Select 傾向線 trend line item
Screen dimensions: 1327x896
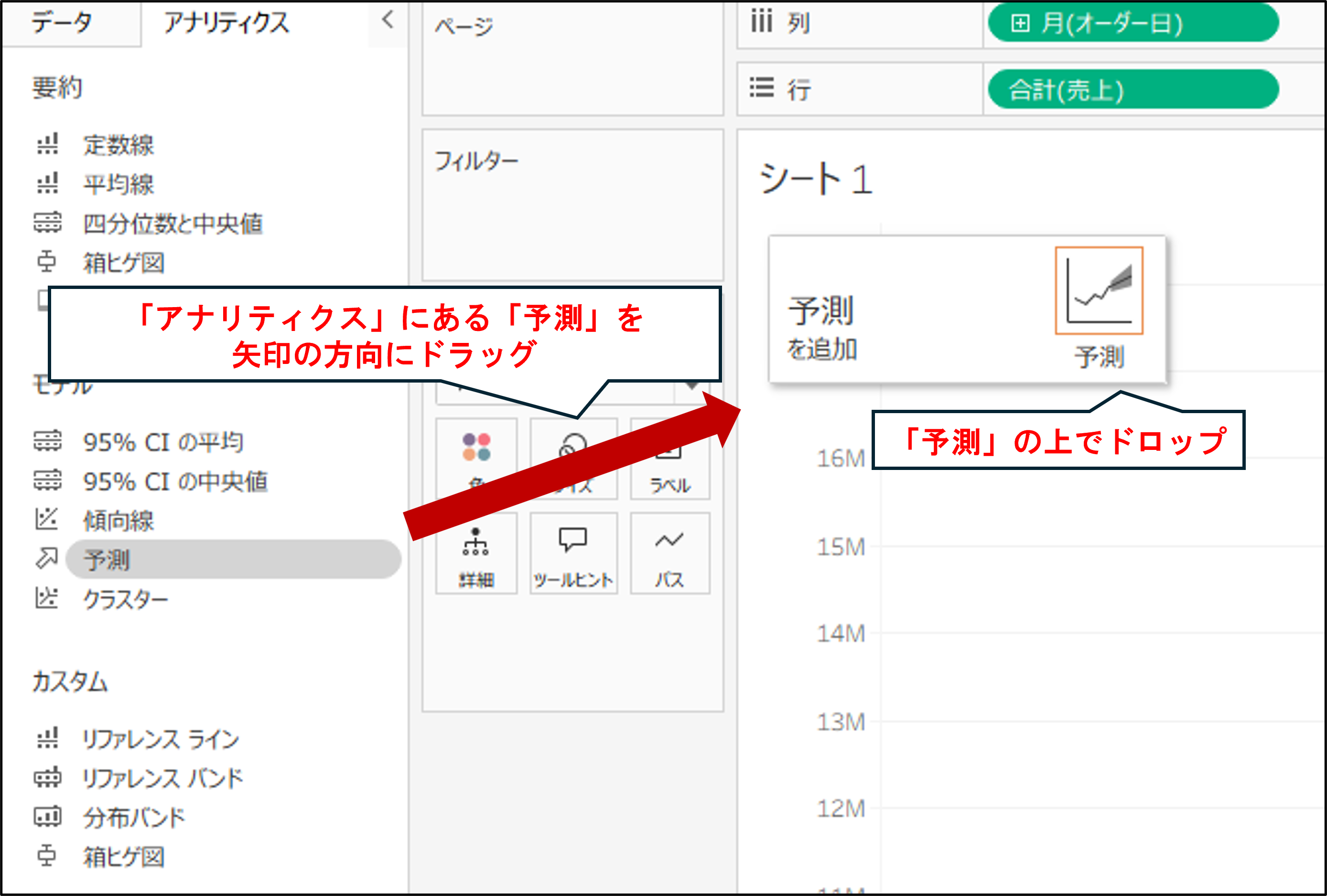[119, 521]
